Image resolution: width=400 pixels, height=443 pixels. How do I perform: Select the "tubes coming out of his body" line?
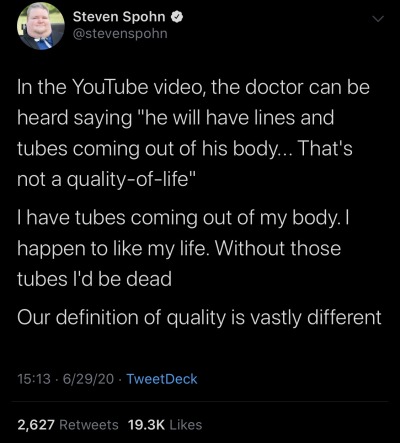(185, 149)
